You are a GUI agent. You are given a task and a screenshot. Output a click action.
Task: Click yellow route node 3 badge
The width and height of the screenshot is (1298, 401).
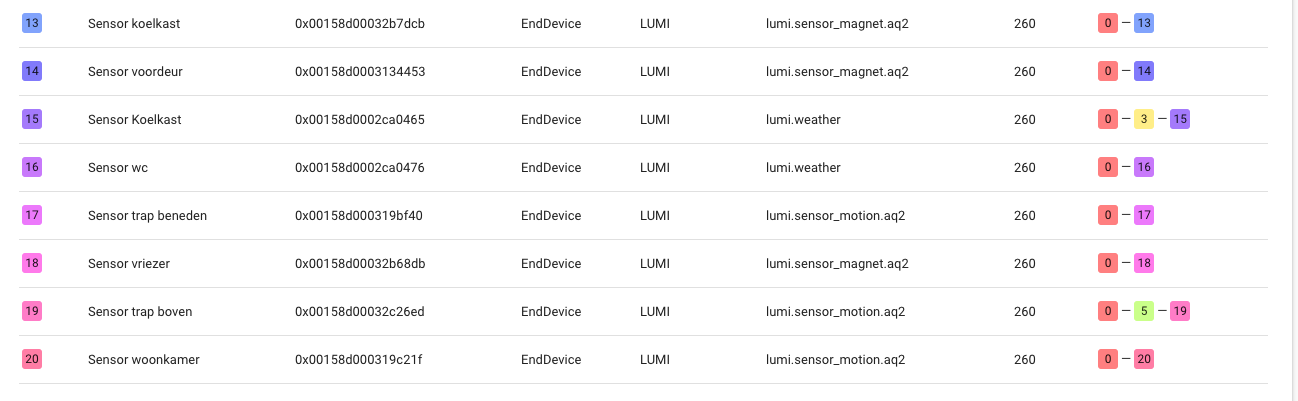[x=1144, y=119]
